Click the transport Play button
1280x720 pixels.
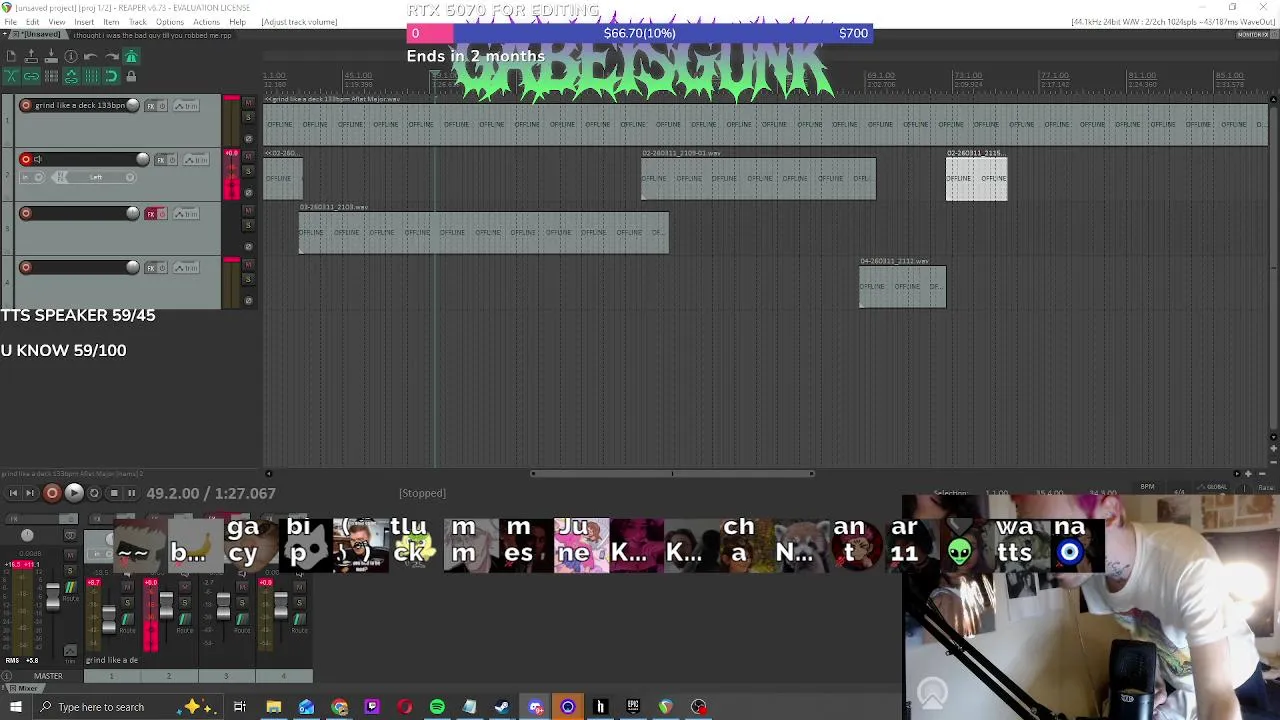click(x=74, y=492)
